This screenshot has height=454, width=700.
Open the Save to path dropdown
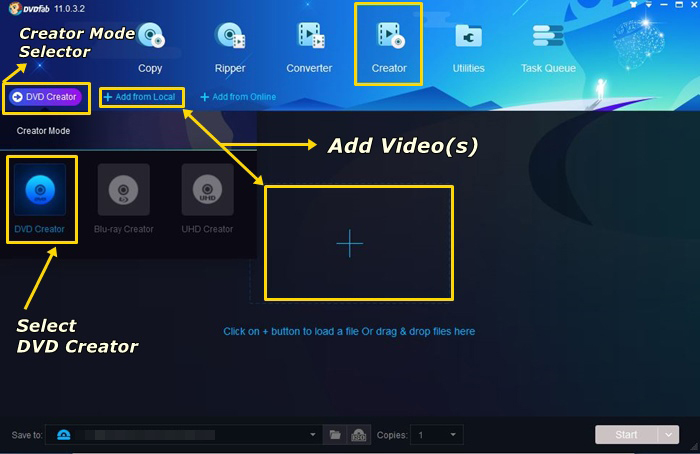[x=312, y=435]
